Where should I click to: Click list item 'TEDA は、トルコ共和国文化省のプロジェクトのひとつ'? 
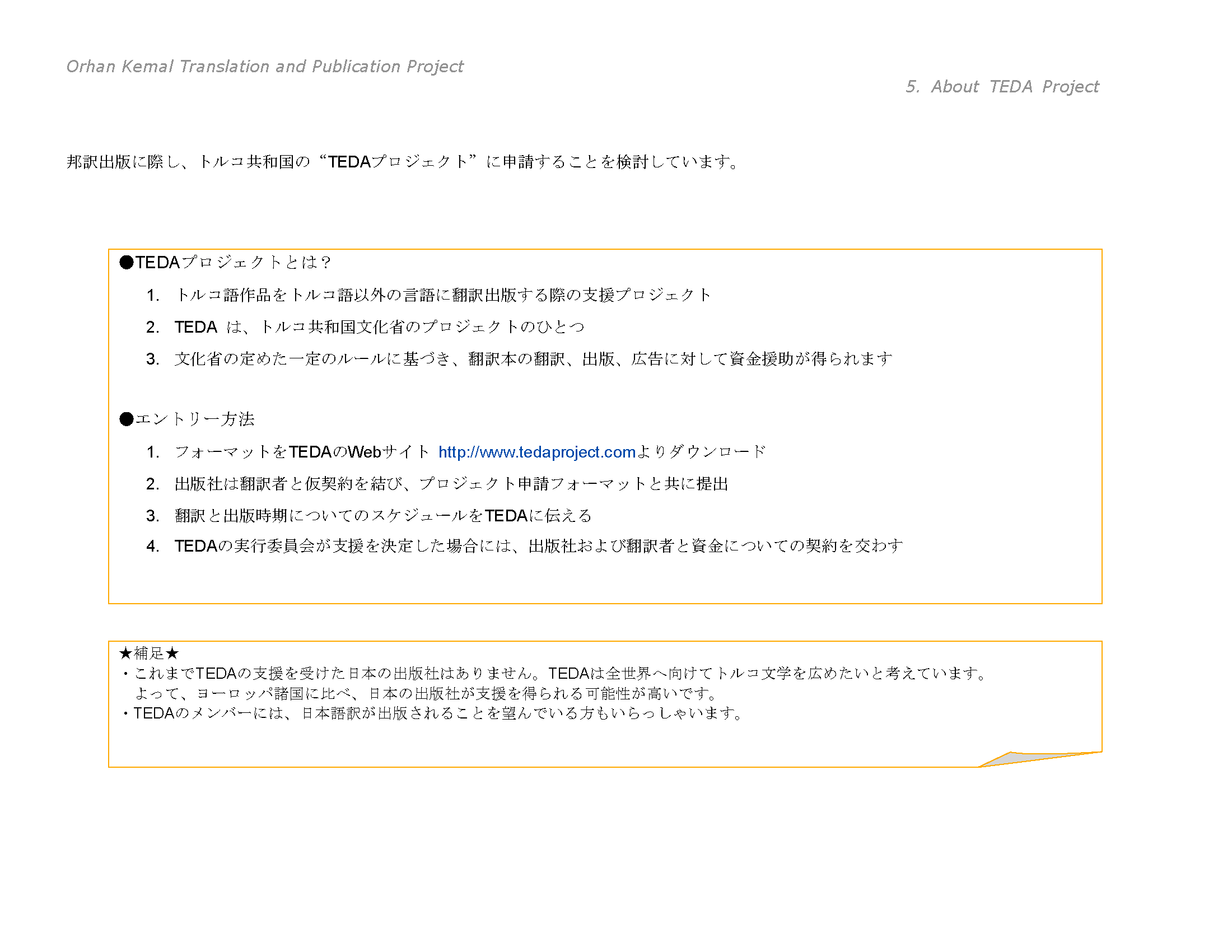click(380, 327)
